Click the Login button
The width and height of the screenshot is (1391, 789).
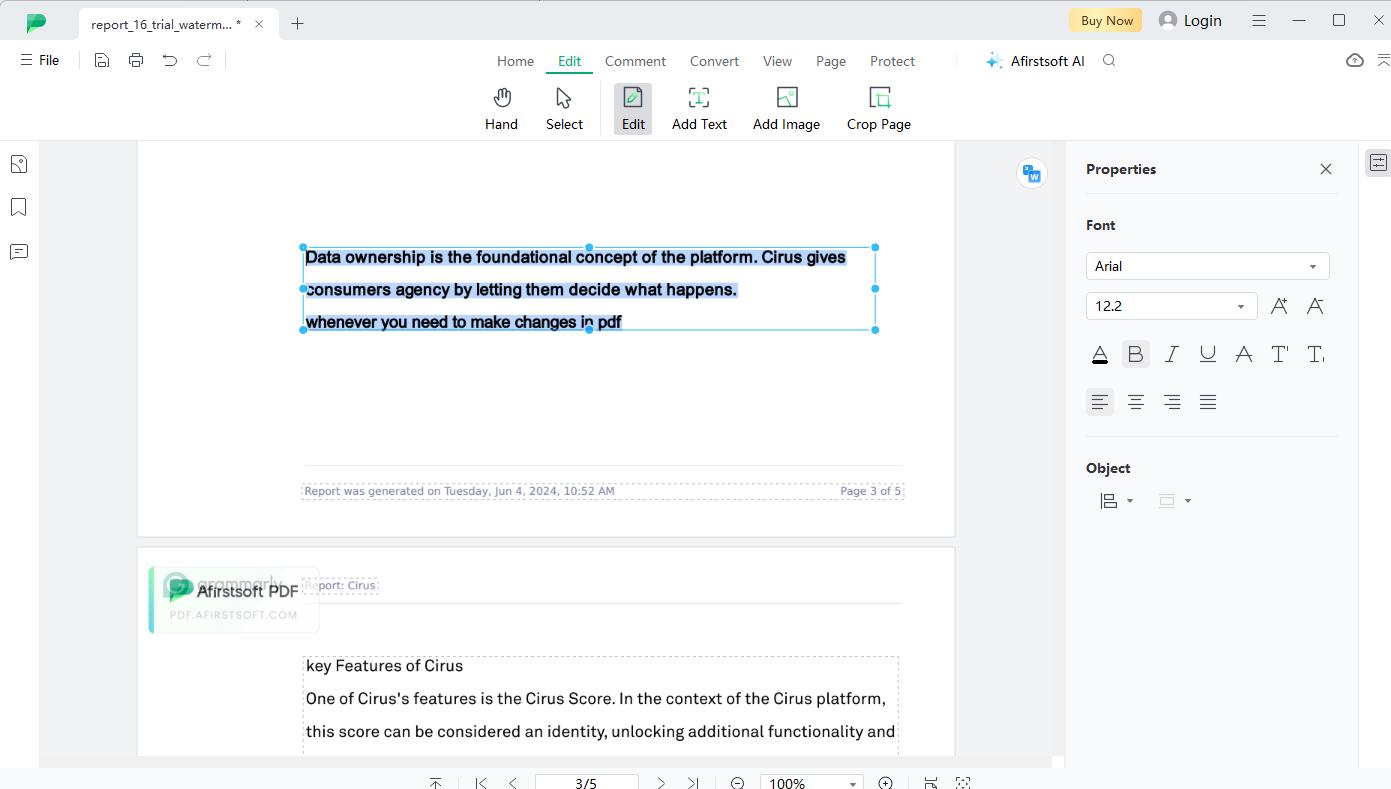pyautogui.click(x=1190, y=20)
